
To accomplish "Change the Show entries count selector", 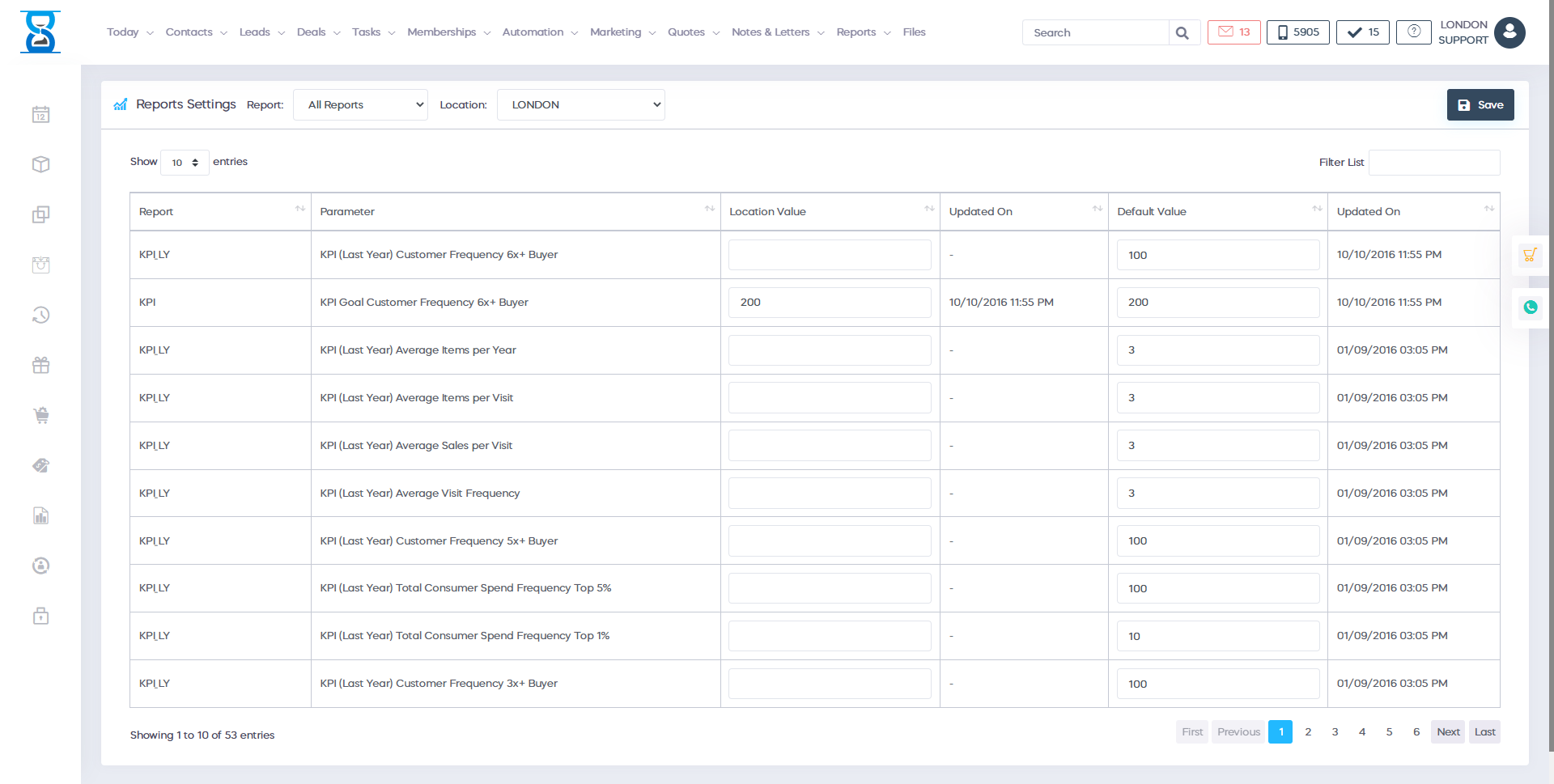I will (x=185, y=163).
